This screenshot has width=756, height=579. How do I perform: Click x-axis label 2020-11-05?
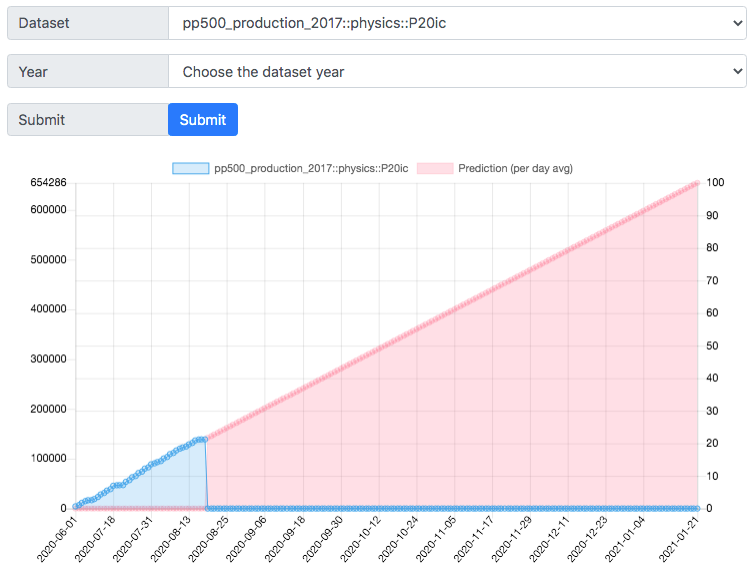(x=436, y=539)
